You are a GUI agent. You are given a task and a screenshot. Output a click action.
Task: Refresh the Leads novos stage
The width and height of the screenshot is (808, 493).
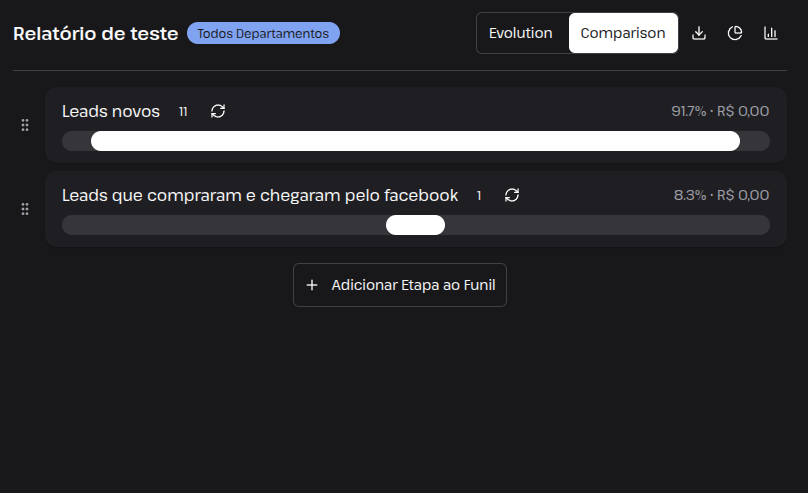(x=218, y=111)
